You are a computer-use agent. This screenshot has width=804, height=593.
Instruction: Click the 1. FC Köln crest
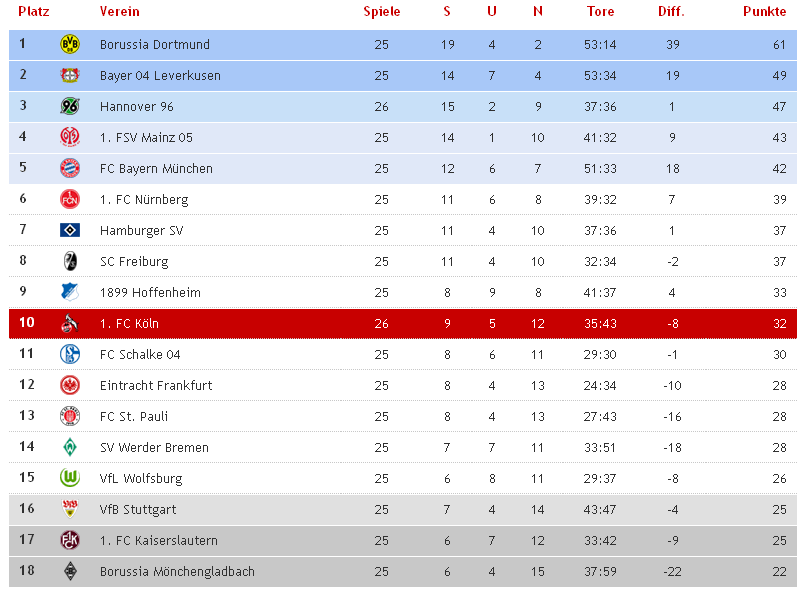(70, 323)
